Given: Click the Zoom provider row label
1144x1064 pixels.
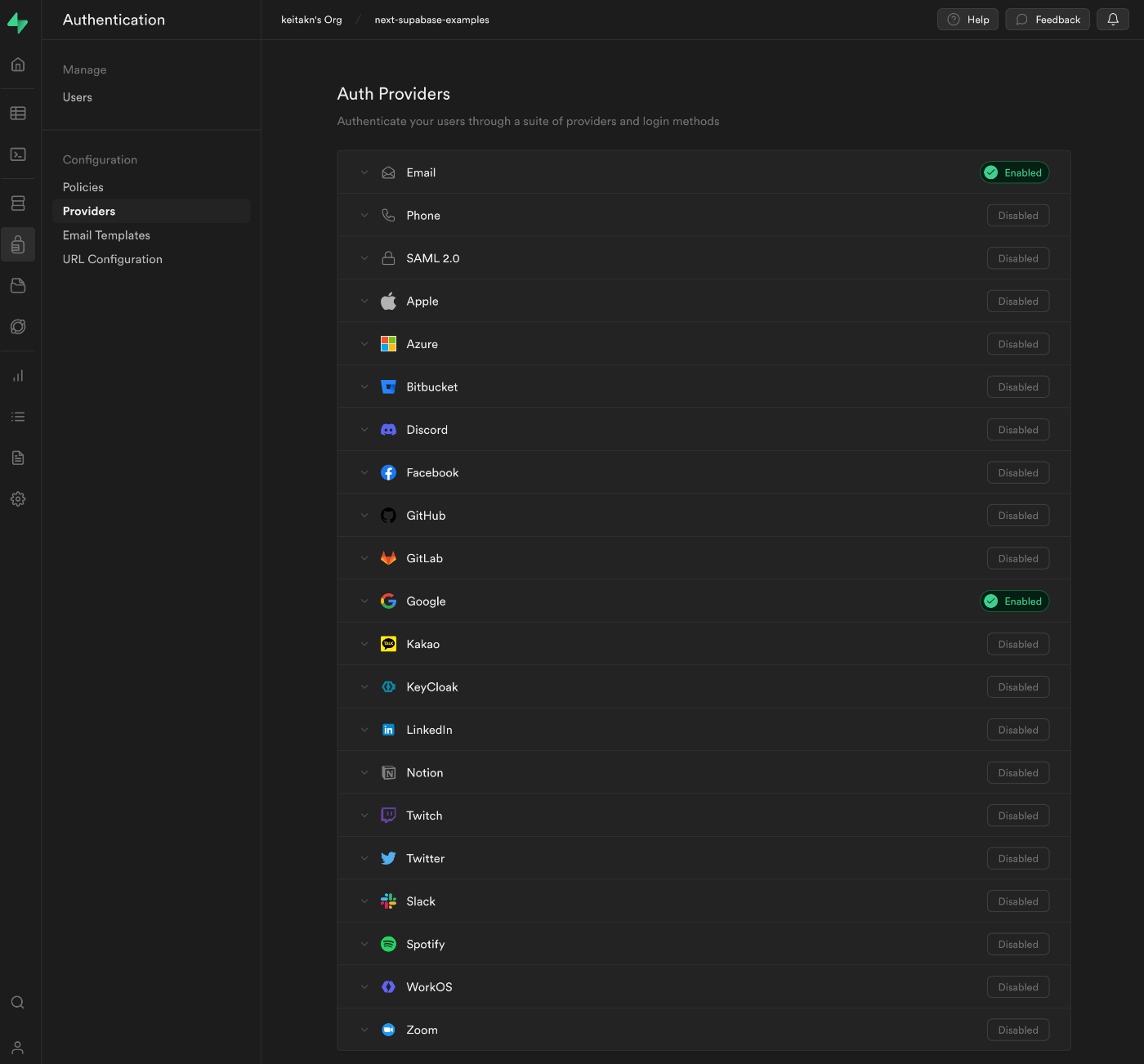Looking at the screenshot, I should coord(422,1030).
